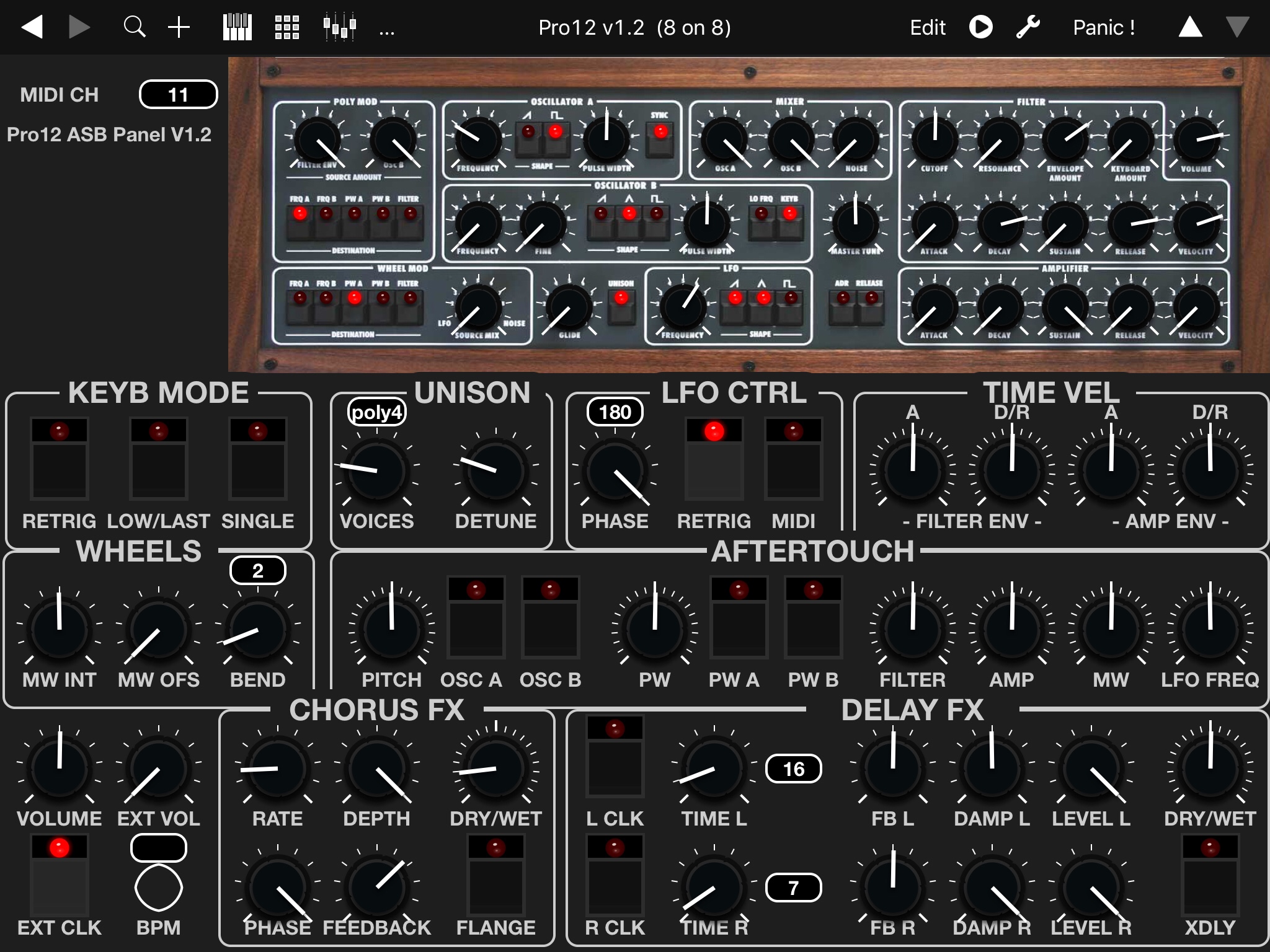Toggle Oscillator B KEYB button

point(789,222)
